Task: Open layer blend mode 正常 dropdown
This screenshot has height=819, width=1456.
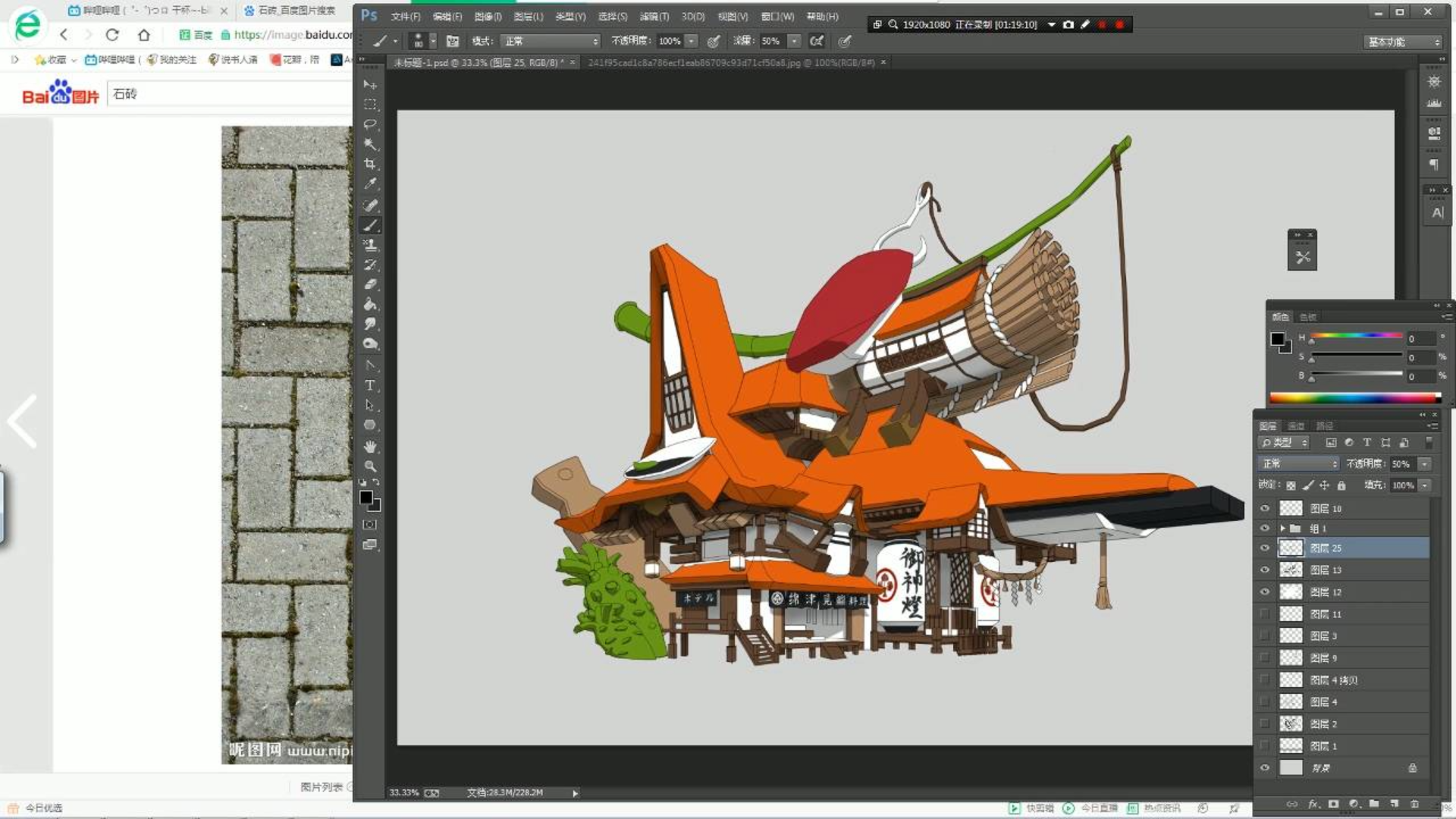Action: [x=1299, y=464]
